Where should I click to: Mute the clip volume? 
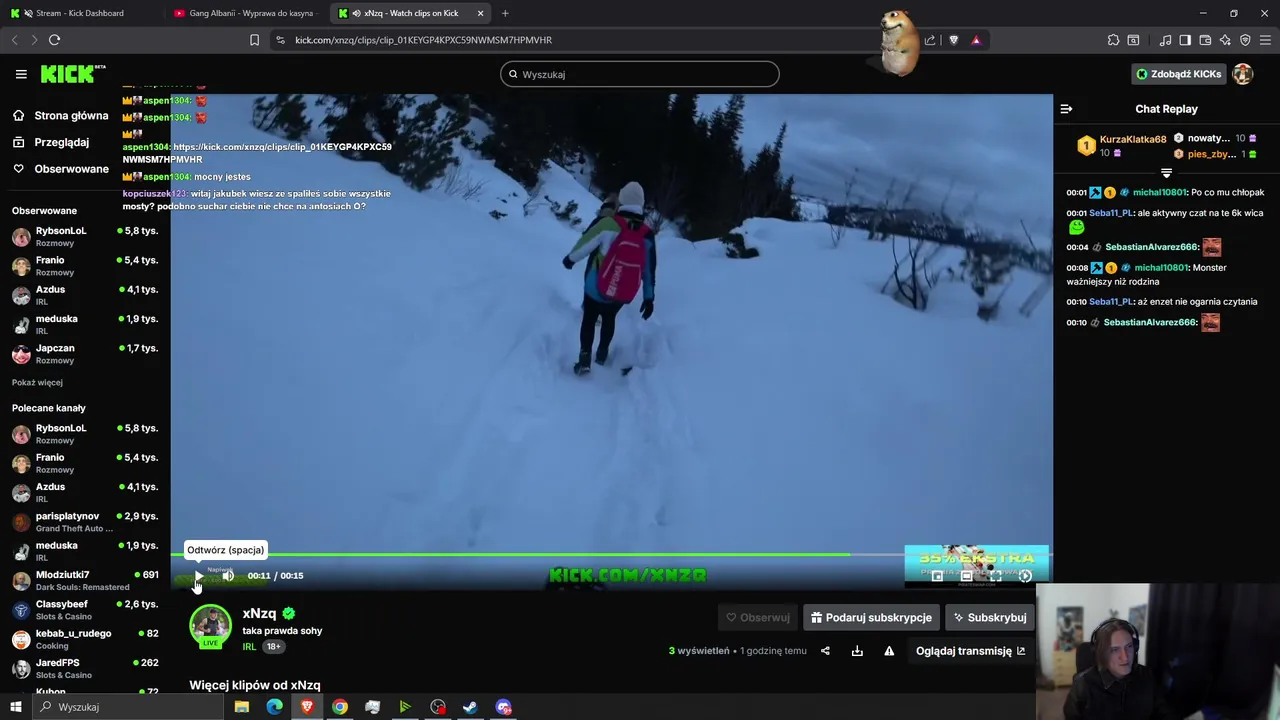(x=228, y=576)
